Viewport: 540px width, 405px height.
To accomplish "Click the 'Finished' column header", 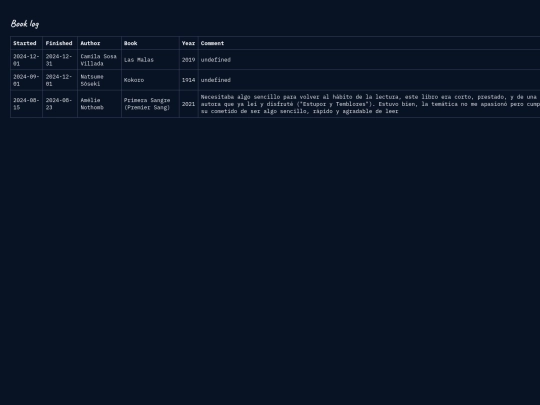I will coord(59,43).
